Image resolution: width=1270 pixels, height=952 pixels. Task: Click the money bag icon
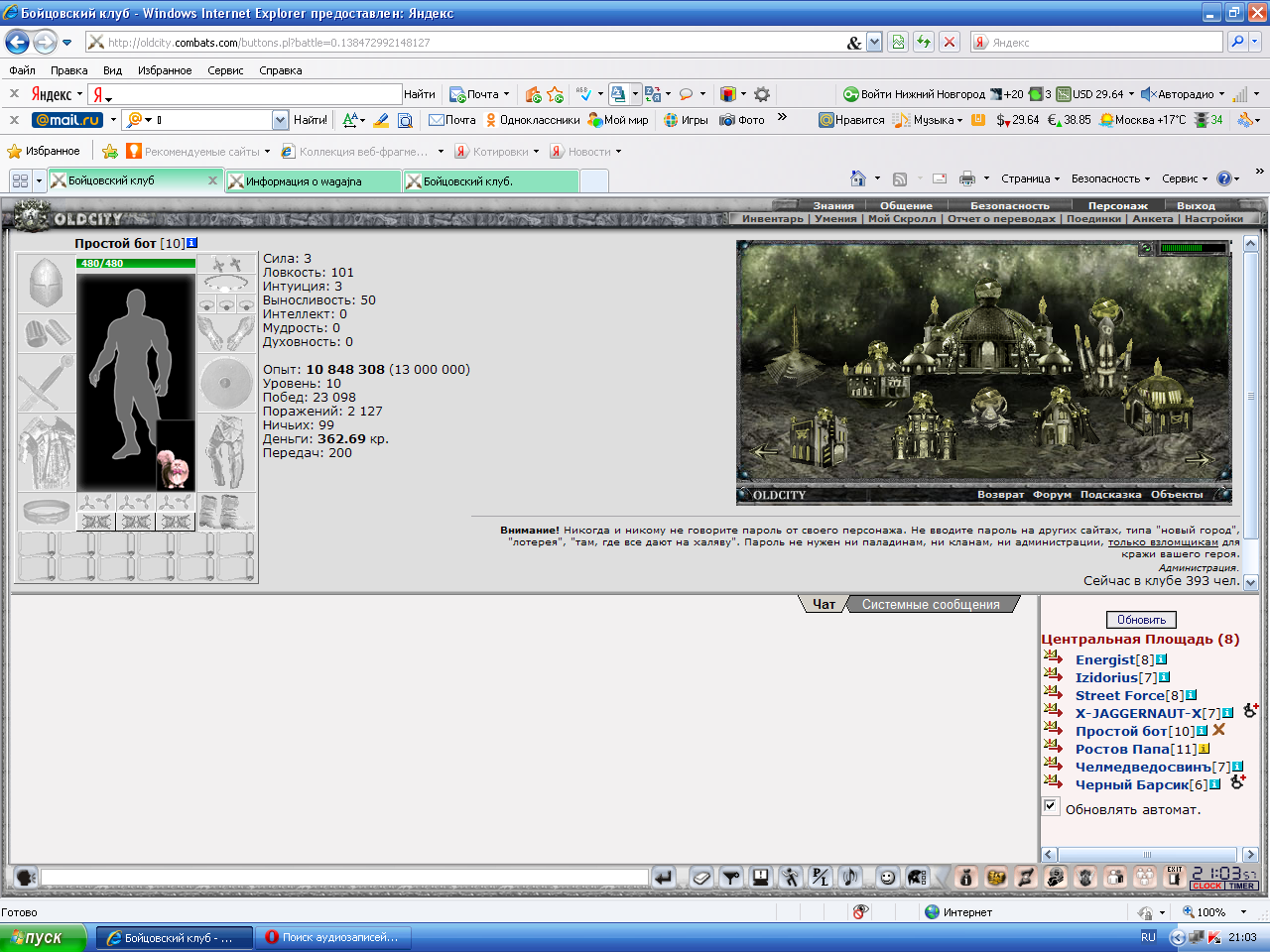click(966, 877)
